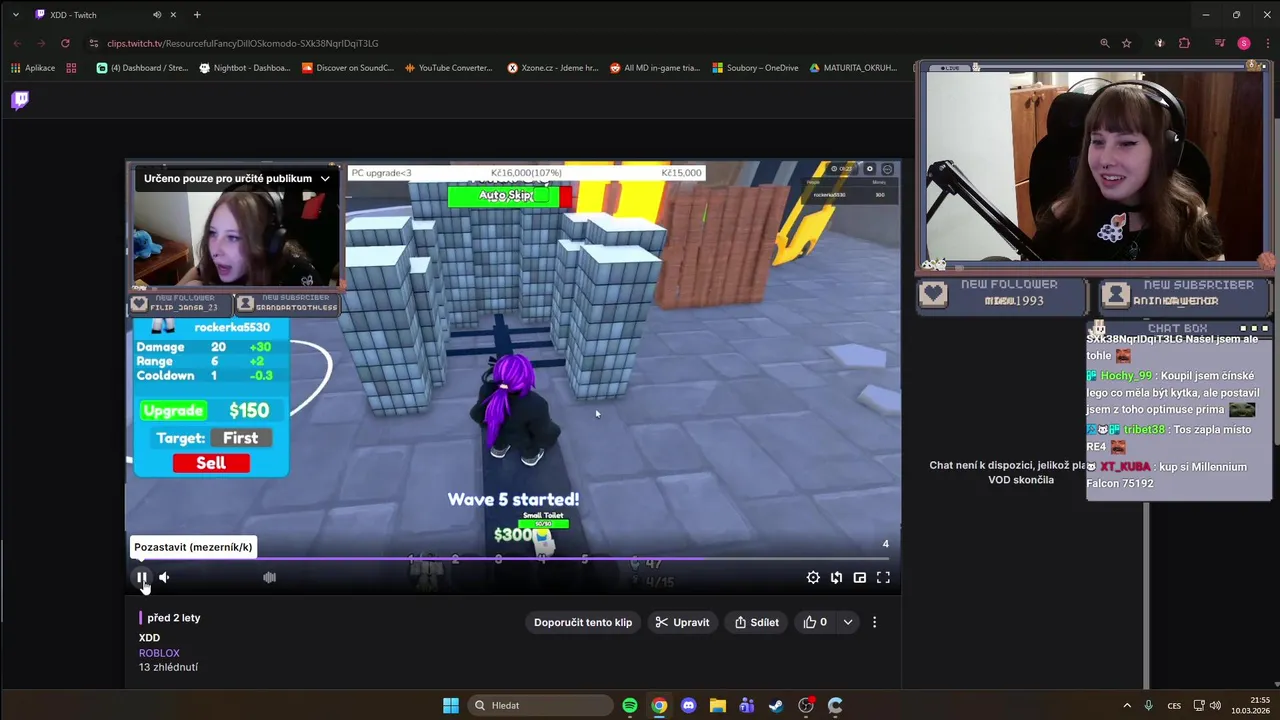
Task: Open All MD in-game tria... bookmark
Action: coord(655,68)
